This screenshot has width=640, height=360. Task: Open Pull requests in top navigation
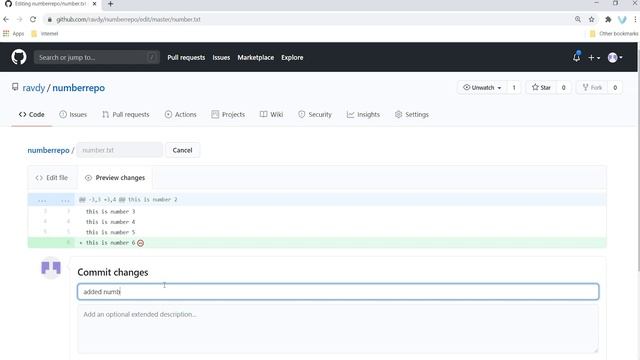coord(186,58)
